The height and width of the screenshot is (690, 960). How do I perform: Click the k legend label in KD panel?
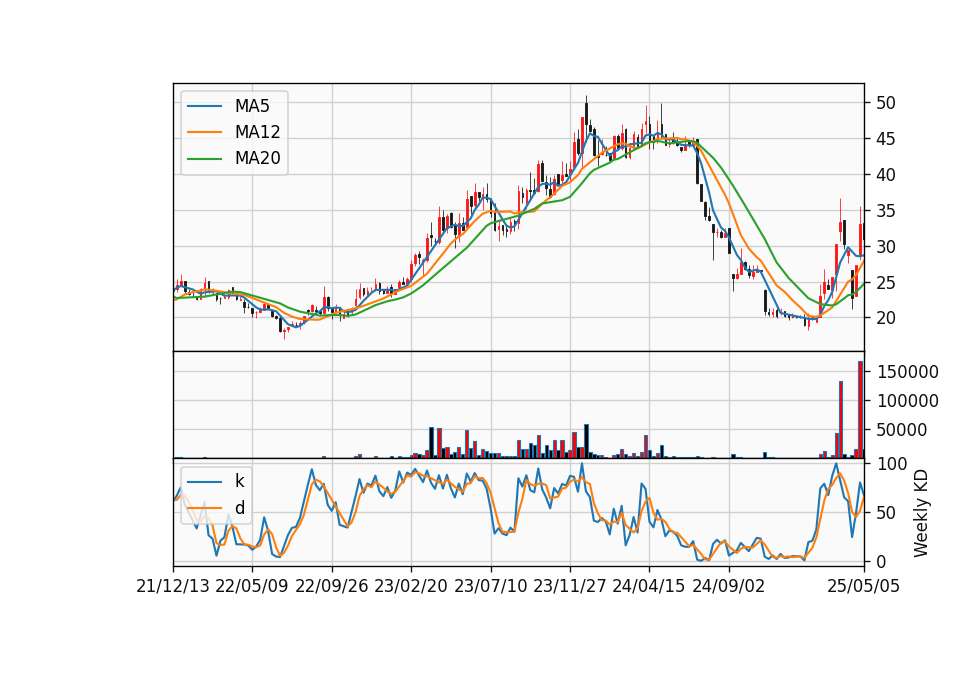click(239, 481)
